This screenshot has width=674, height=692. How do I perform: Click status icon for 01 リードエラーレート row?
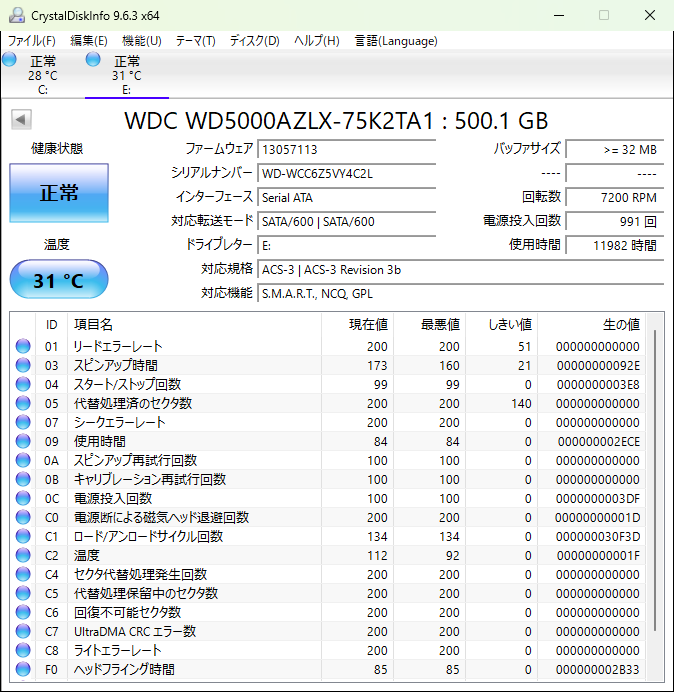[23, 346]
